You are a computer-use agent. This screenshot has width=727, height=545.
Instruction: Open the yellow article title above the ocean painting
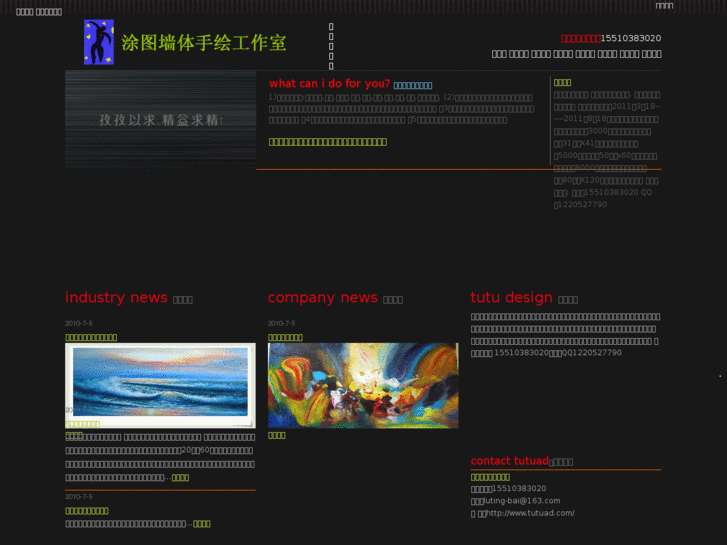[91, 338]
